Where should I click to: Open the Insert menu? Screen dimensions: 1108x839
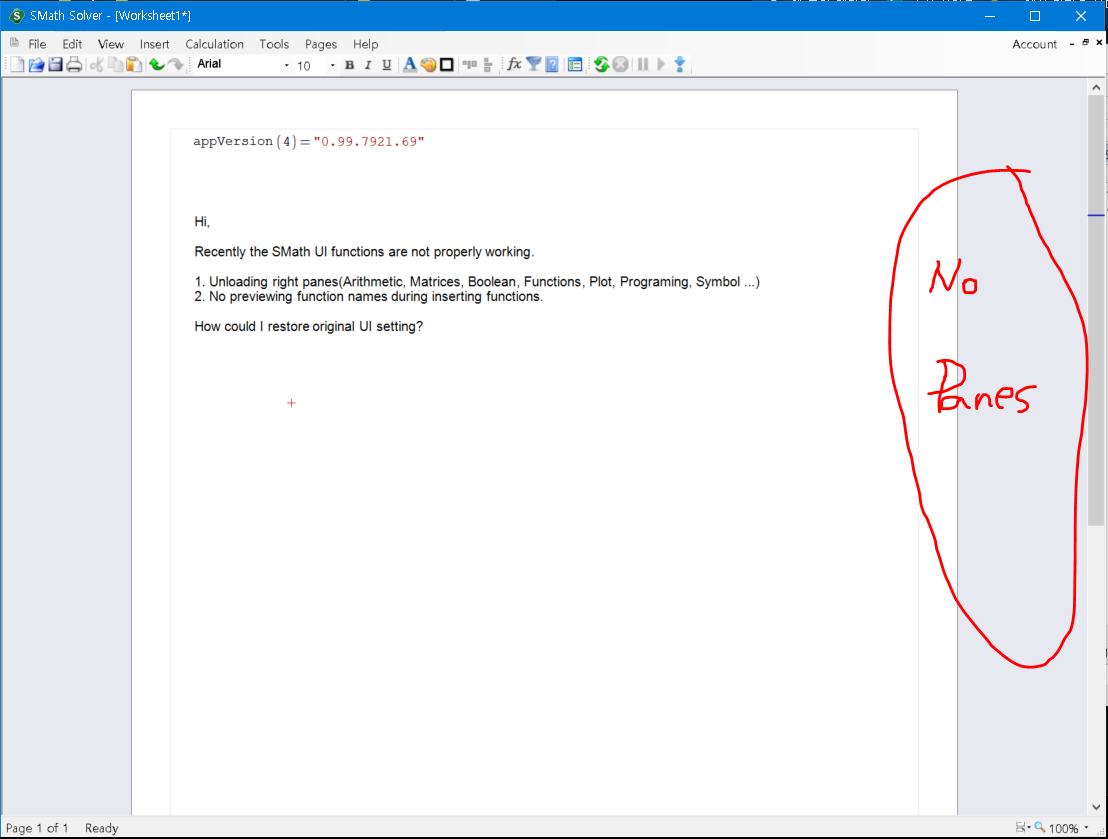(154, 44)
